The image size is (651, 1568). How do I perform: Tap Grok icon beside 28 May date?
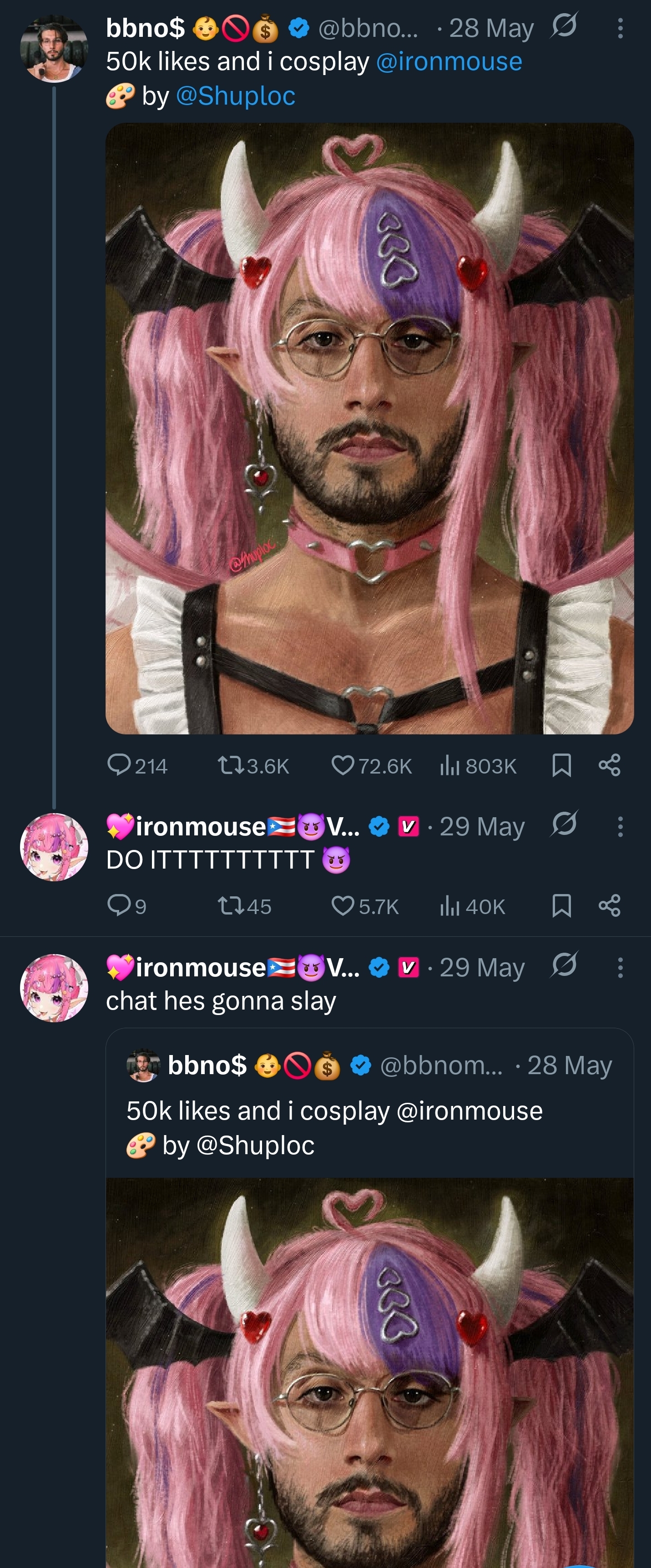coord(564,27)
